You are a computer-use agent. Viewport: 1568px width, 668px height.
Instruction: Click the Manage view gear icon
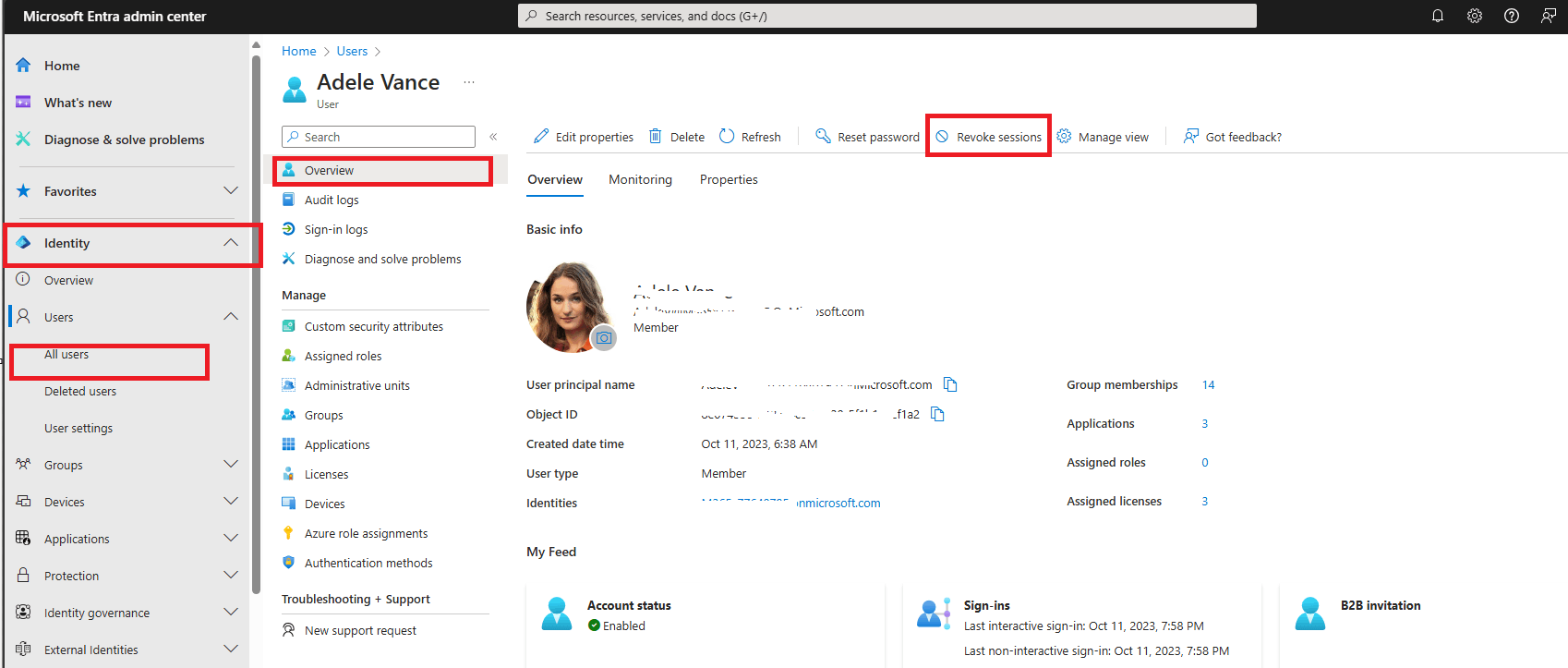pyautogui.click(x=1064, y=136)
